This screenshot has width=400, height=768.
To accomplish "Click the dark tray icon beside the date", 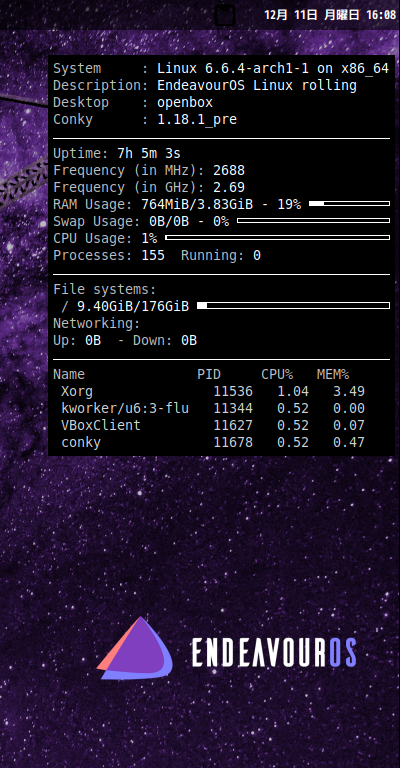I will point(225,15).
